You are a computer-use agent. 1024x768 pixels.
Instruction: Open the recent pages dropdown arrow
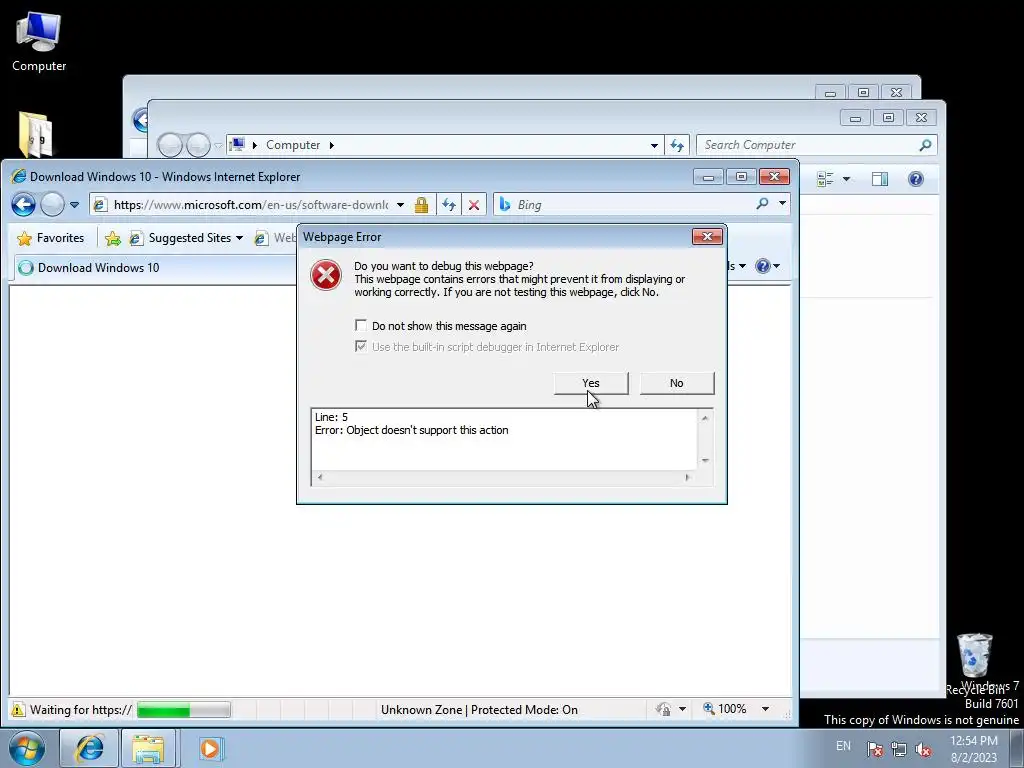coord(74,205)
